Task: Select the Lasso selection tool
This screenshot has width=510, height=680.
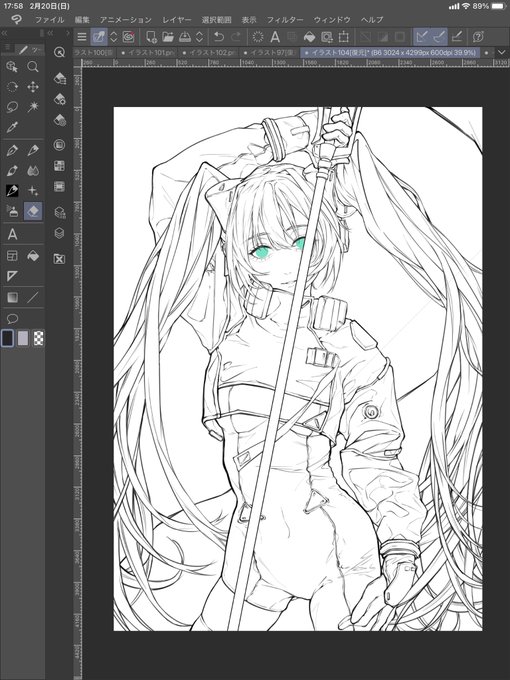Action: 12,107
